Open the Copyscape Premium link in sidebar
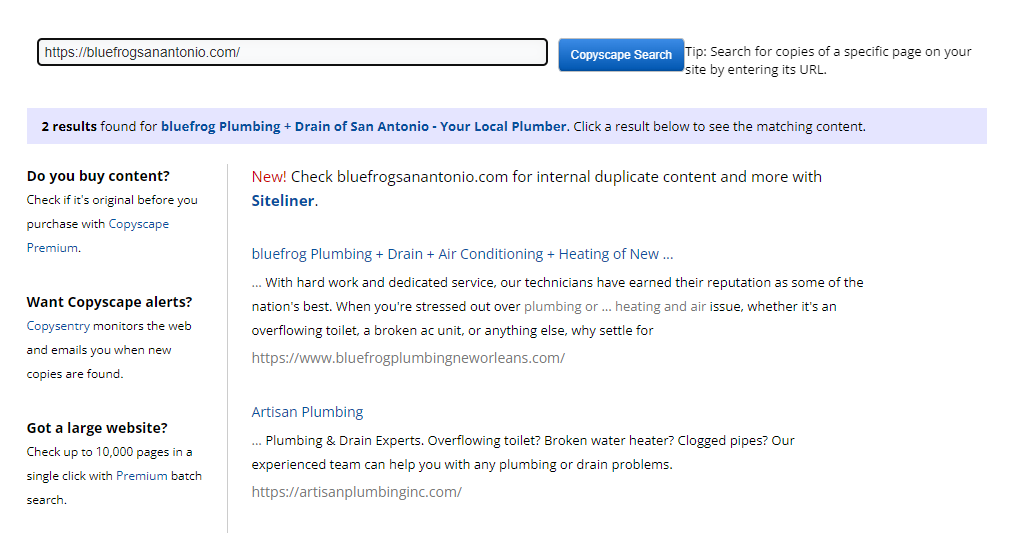The width and height of the screenshot is (1012, 533). point(98,236)
